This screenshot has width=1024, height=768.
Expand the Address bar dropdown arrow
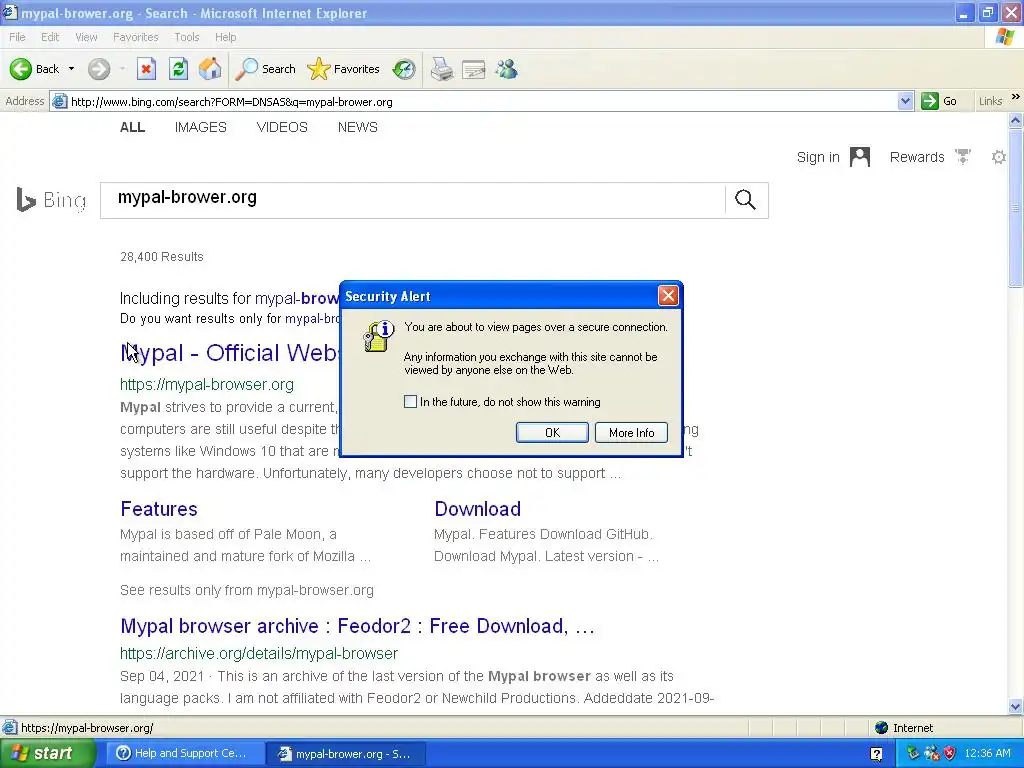click(905, 101)
